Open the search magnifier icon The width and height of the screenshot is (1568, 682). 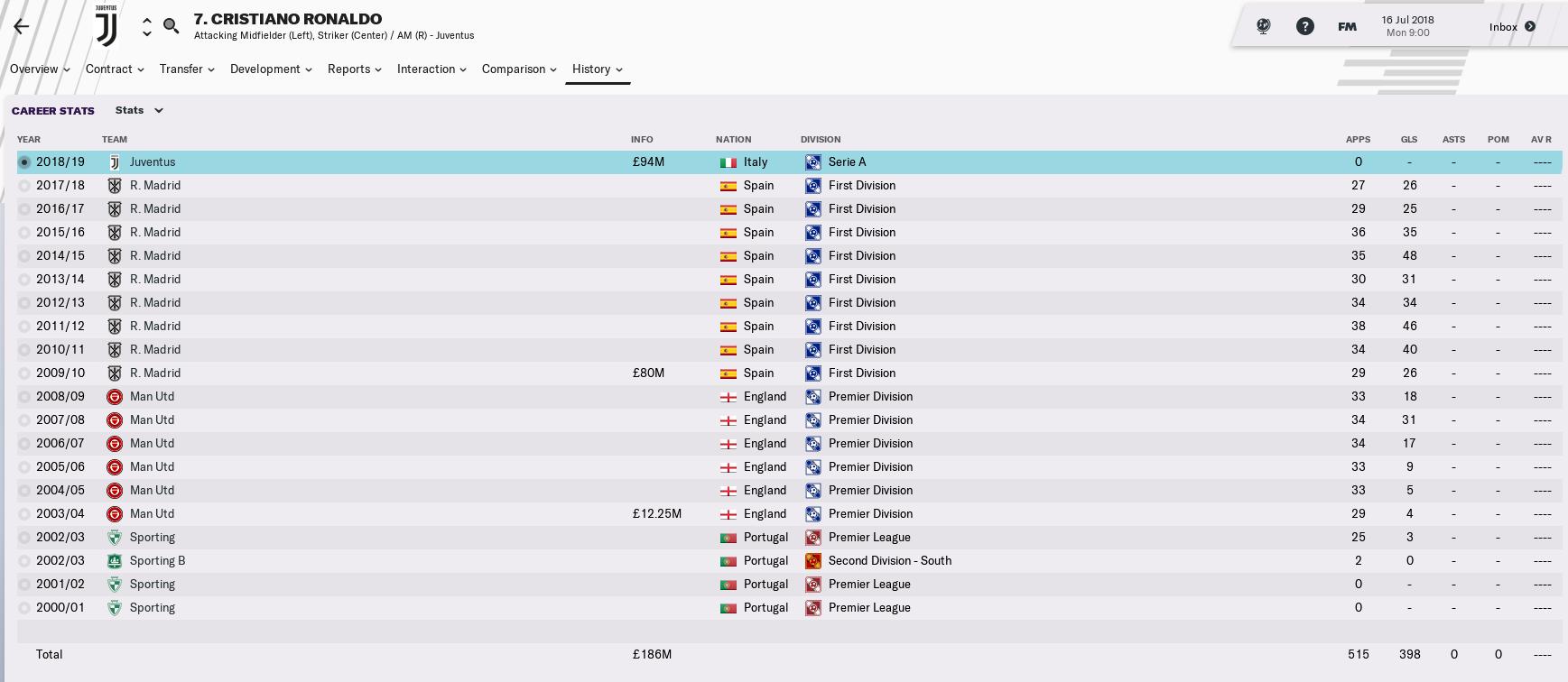pos(171,26)
